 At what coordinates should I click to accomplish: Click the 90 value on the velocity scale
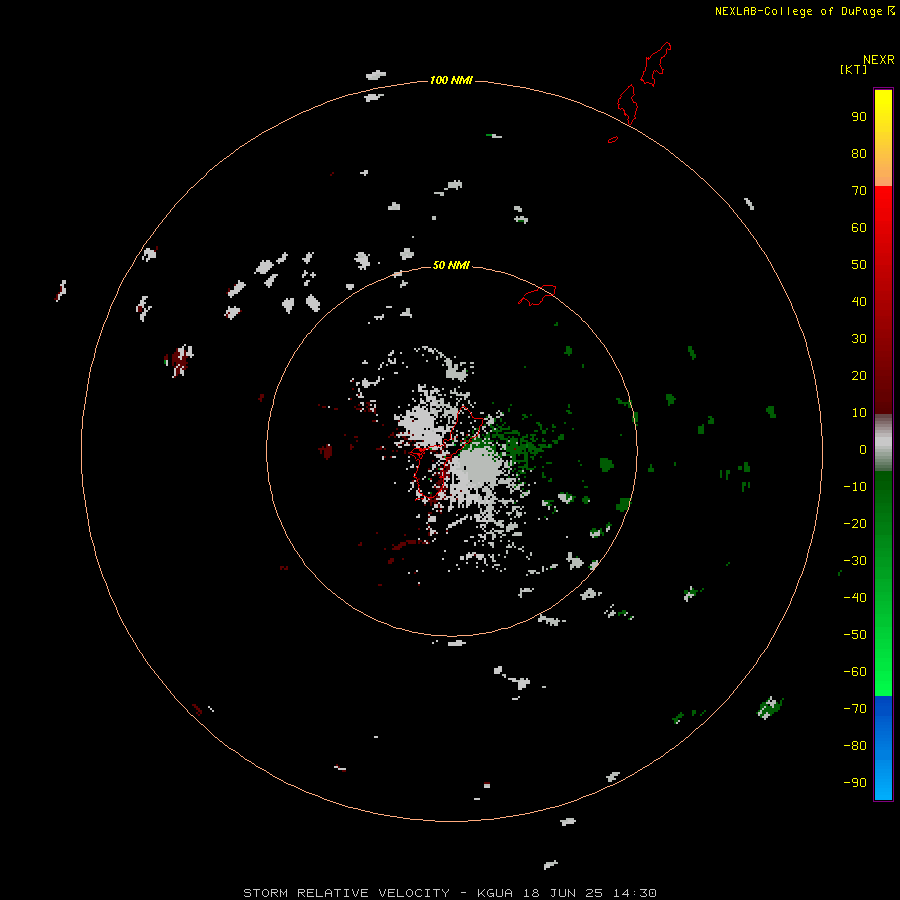click(x=859, y=117)
